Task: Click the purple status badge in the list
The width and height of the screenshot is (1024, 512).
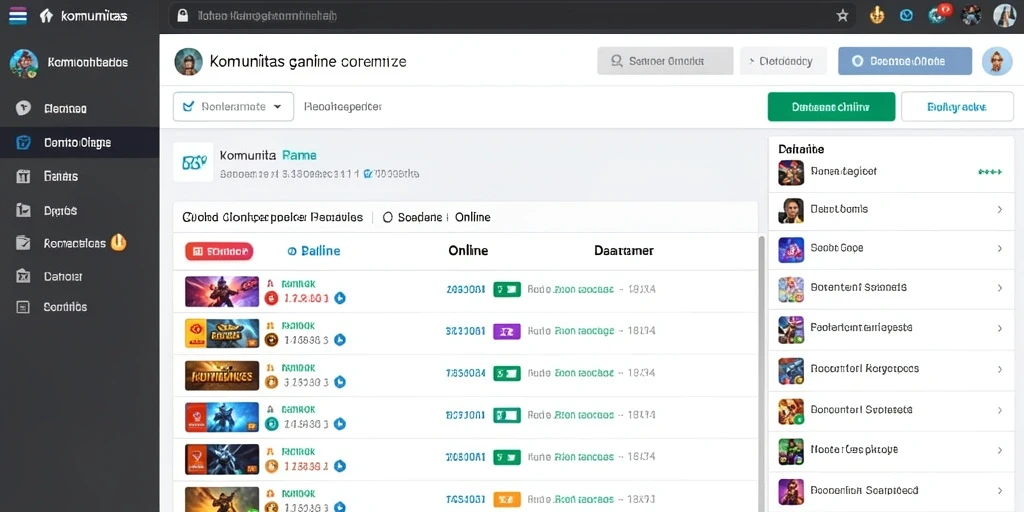Action: (507, 331)
